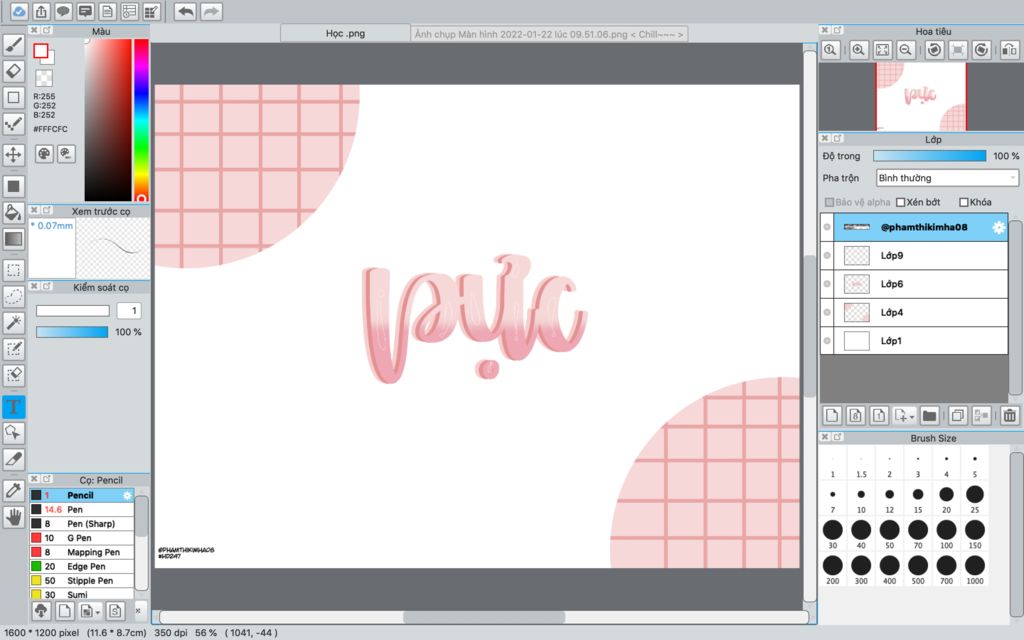Duplicate layer icon in layer panel
Screen dimensions: 1024x640
pyautogui.click(x=957, y=415)
